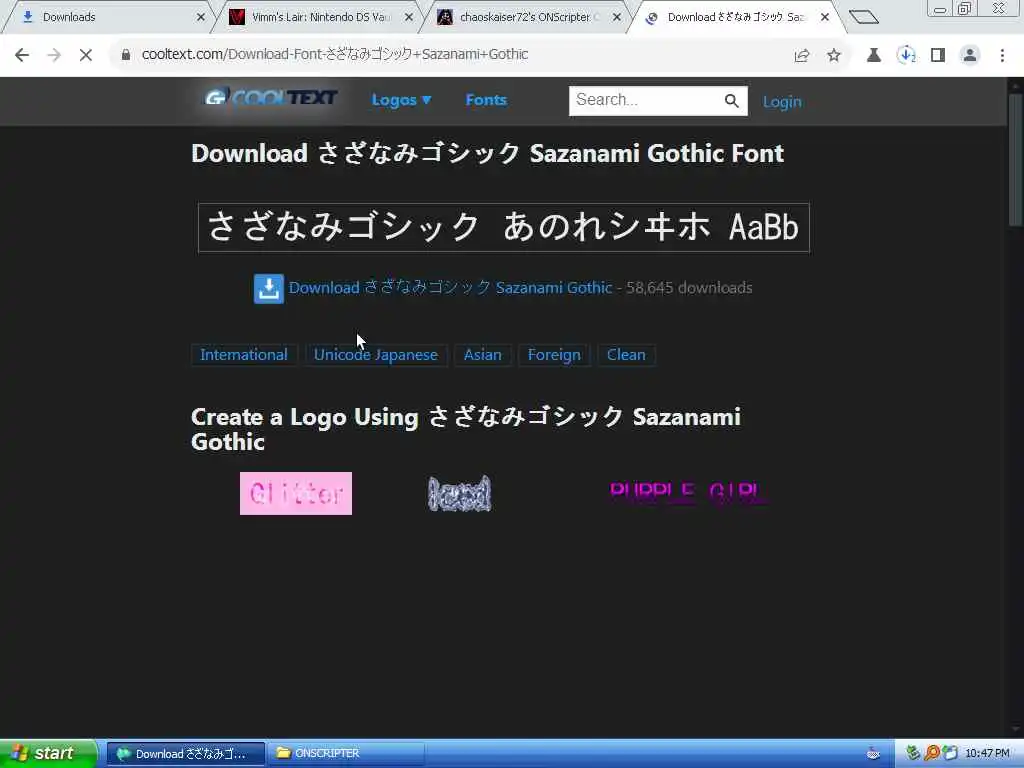1024x768 pixels.
Task: Toggle the browser side panel
Action: point(938,55)
